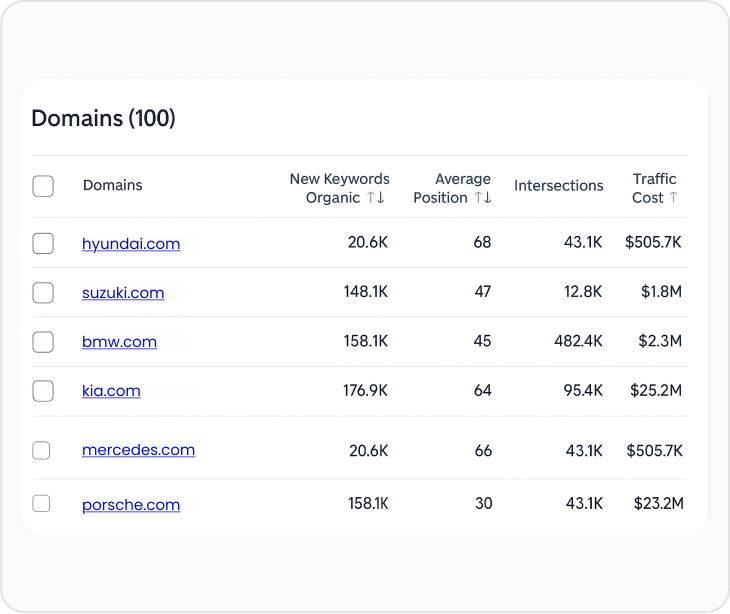
Task: Open the hyundai.com domain link
Action: [x=131, y=243]
